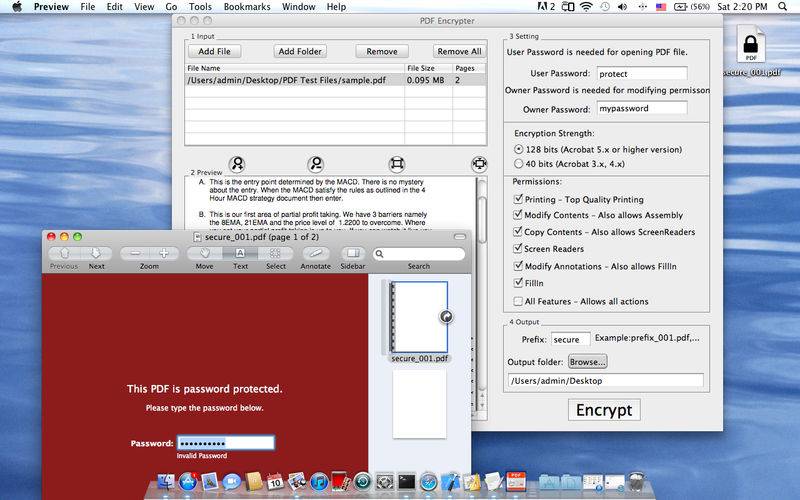The height and width of the screenshot is (500, 800).
Task: Click Browse... to choose output folder
Action: (587, 361)
